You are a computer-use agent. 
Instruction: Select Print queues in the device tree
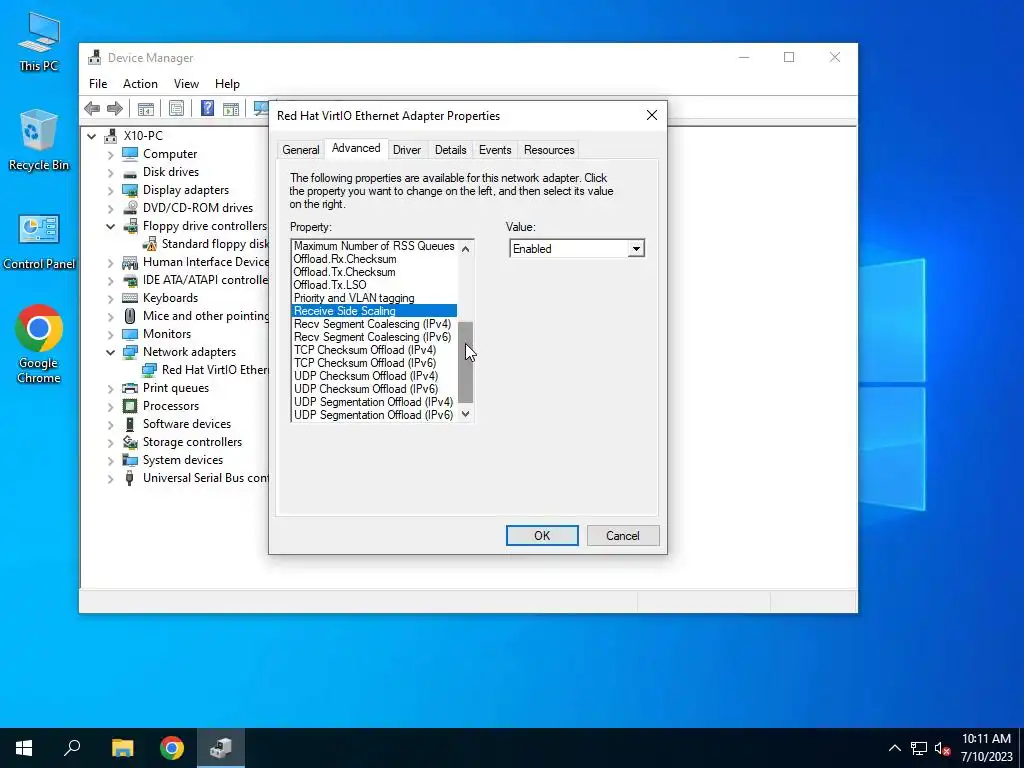(x=176, y=389)
